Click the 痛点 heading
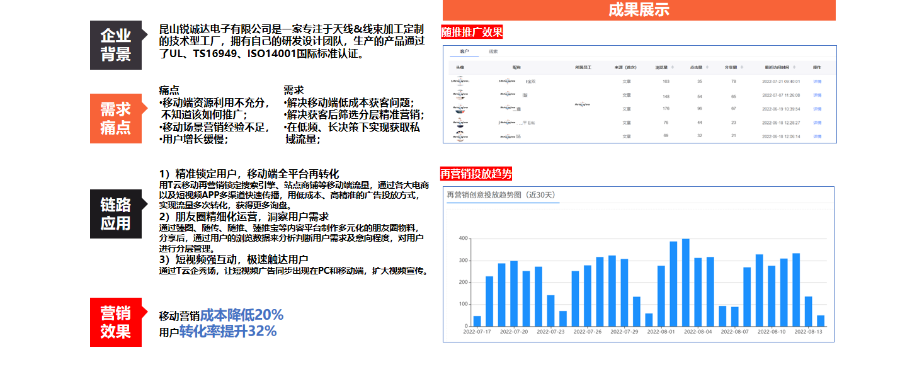Viewport: 900px width, 375px height. [x=169, y=90]
